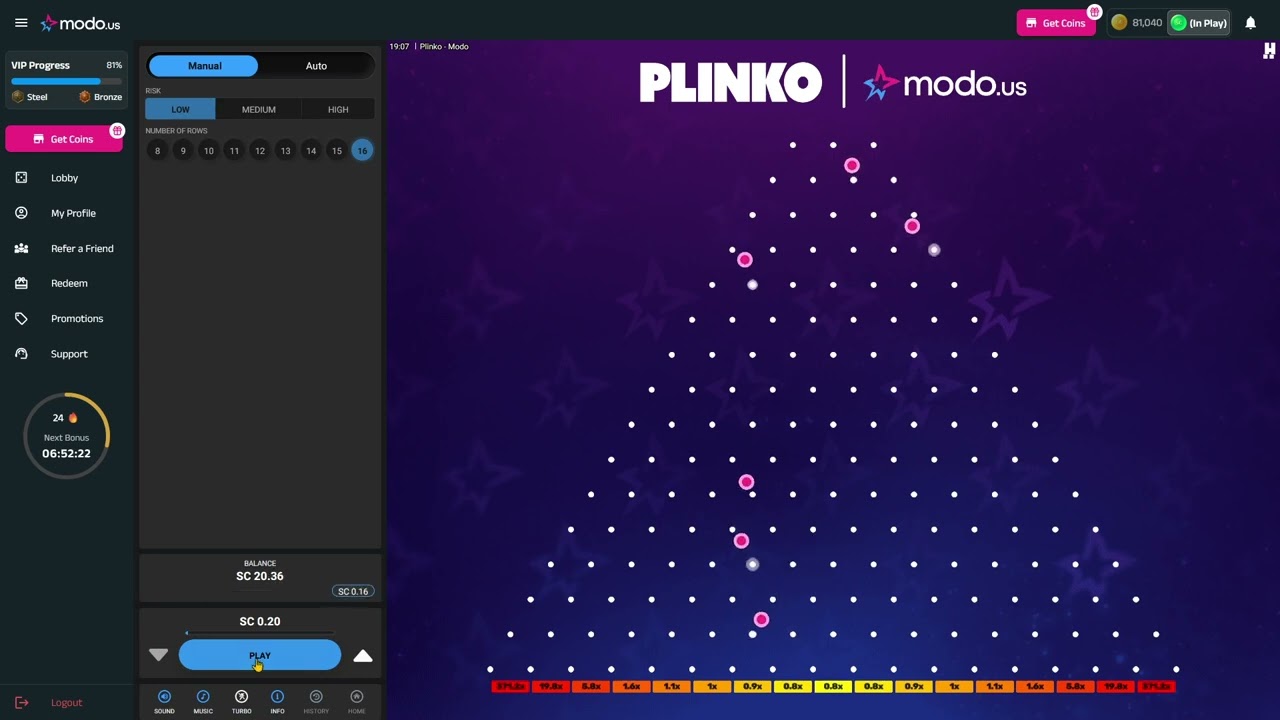Click the SC 20.36 balance value

[x=260, y=576]
